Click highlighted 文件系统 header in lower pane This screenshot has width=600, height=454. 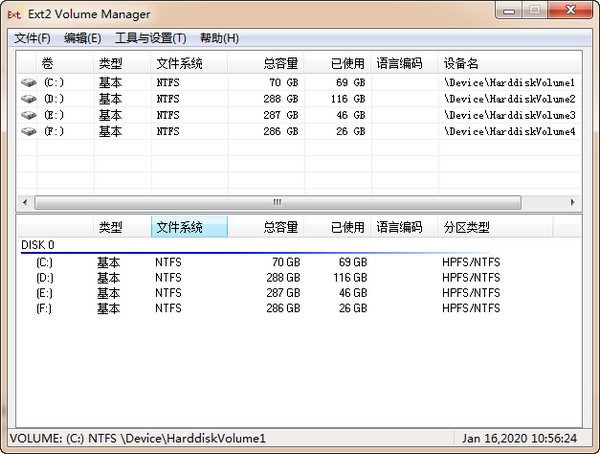pos(189,227)
